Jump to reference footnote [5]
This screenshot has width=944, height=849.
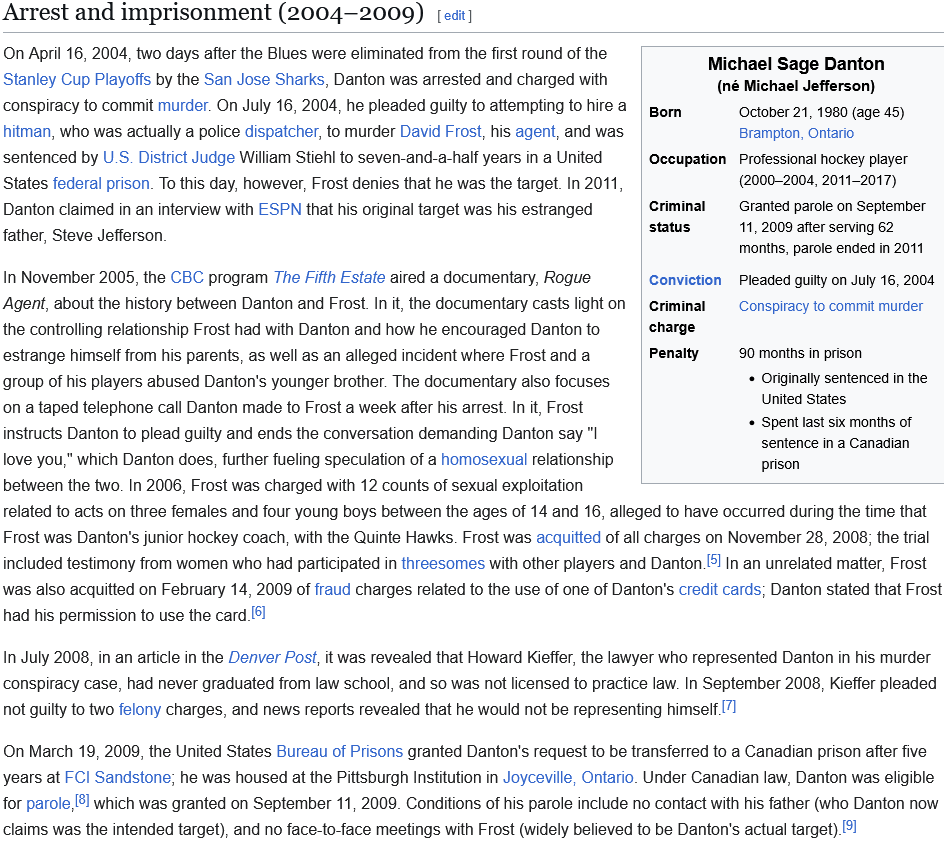pyautogui.click(x=713, y=559)
